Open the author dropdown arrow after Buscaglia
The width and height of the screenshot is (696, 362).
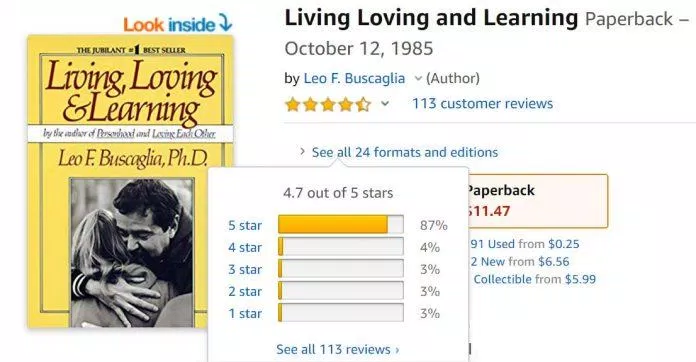tap(418, 79)
